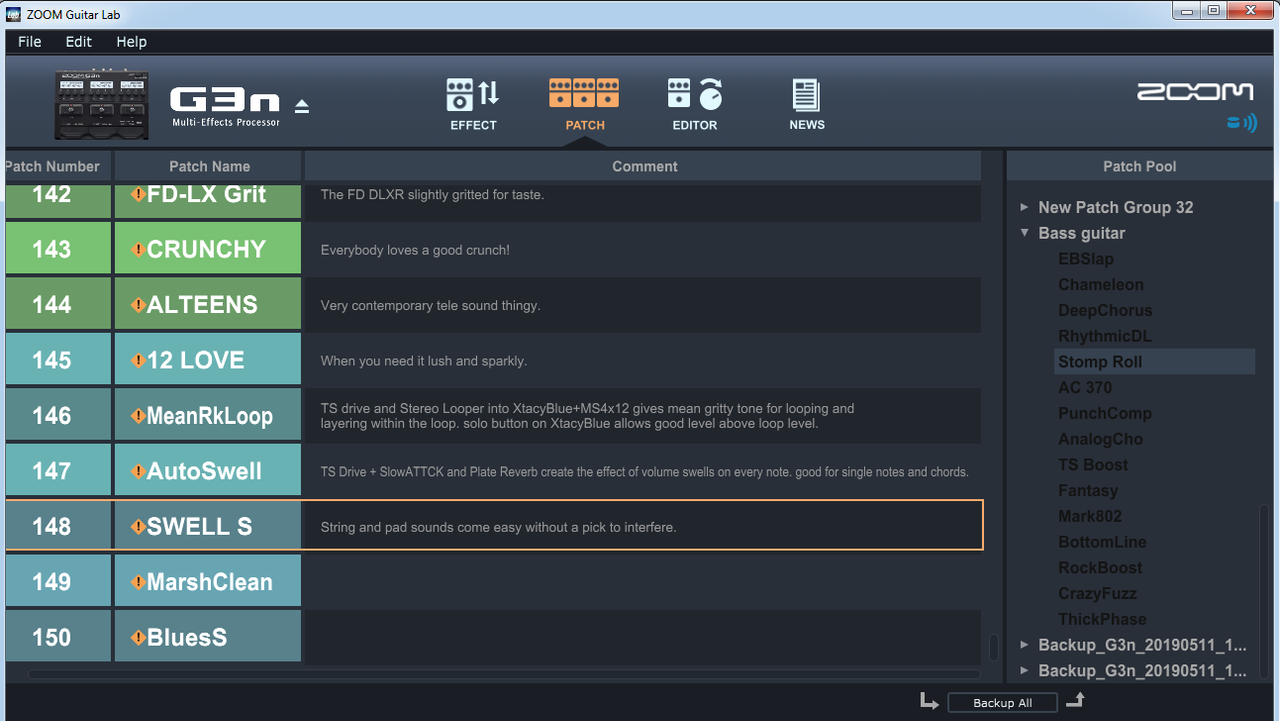Select RockBoost in Patch Pool
The image size is (1280, 721).
click(x=1100, y=568)
